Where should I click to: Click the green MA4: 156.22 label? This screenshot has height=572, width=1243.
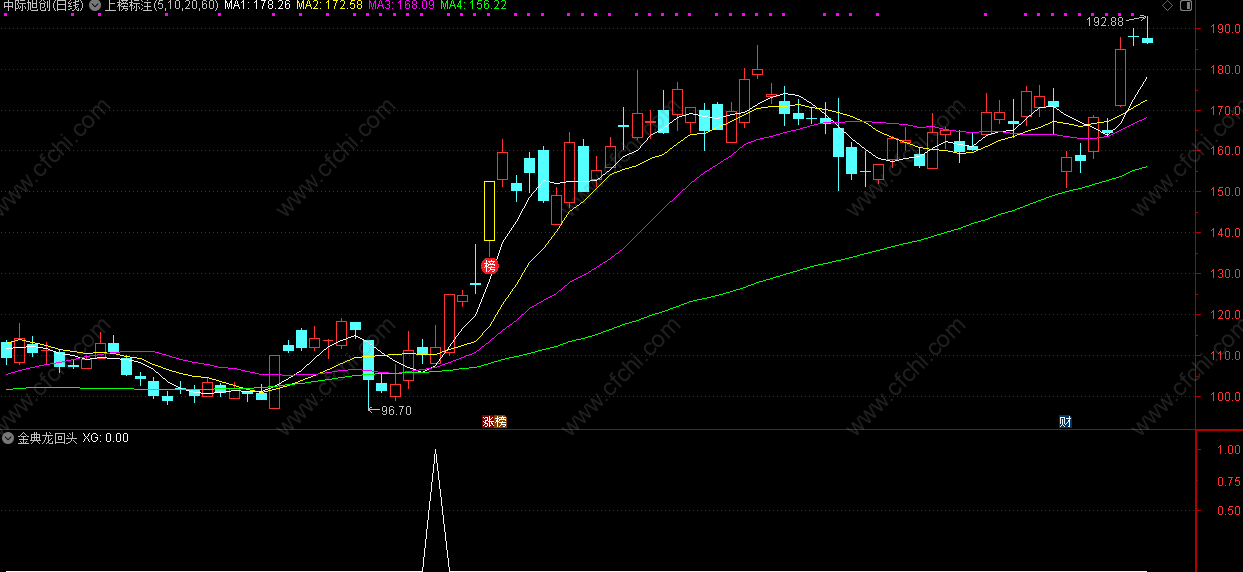[x=473, y=5]
